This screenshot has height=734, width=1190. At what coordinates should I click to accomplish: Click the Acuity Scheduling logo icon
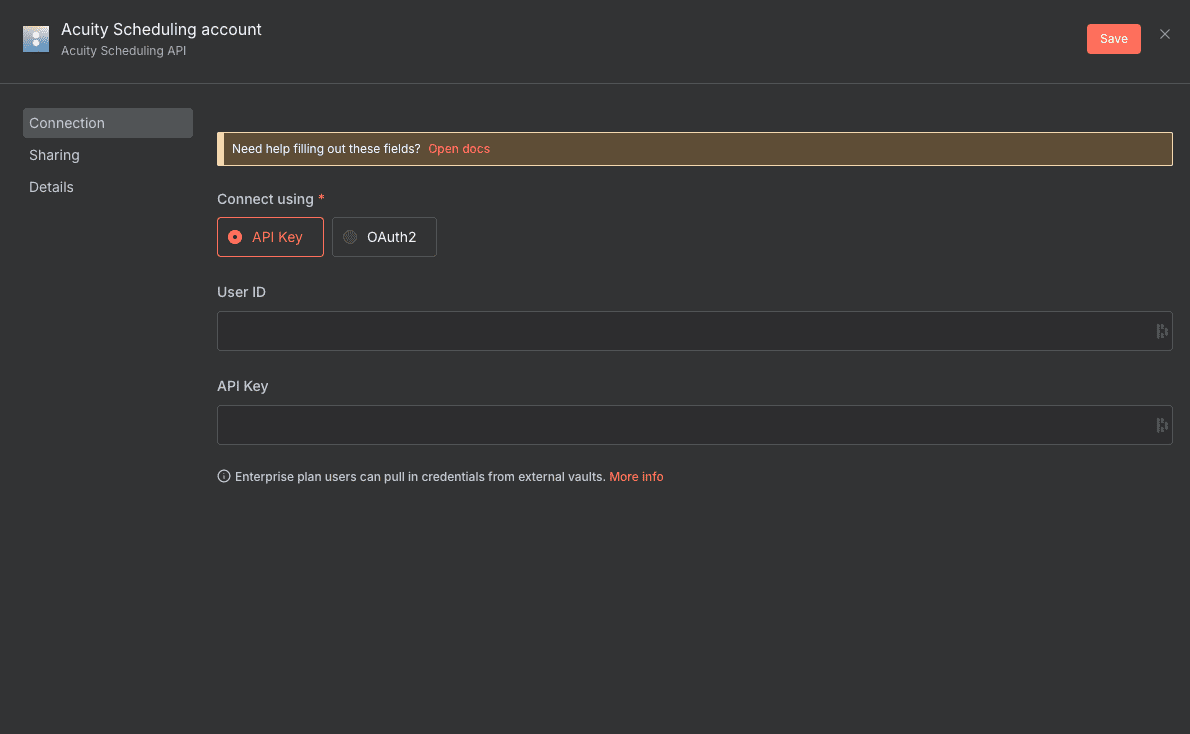(36, 39)
